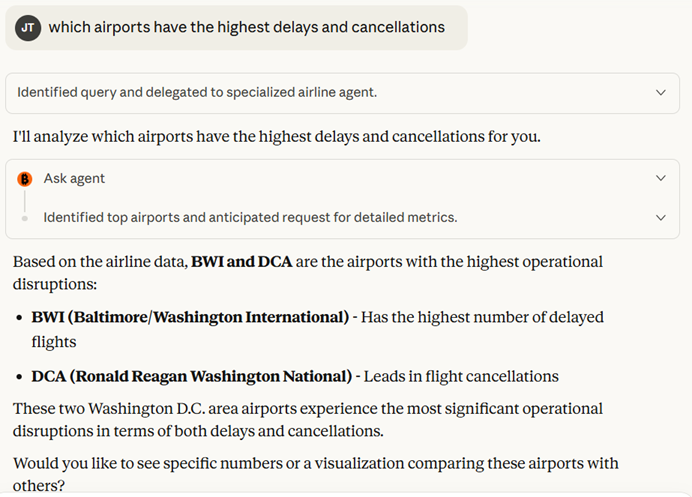Expand the 'Identified top airports' chevron
Viewport: 692px width, 497px height.
(x=660, y=217)
